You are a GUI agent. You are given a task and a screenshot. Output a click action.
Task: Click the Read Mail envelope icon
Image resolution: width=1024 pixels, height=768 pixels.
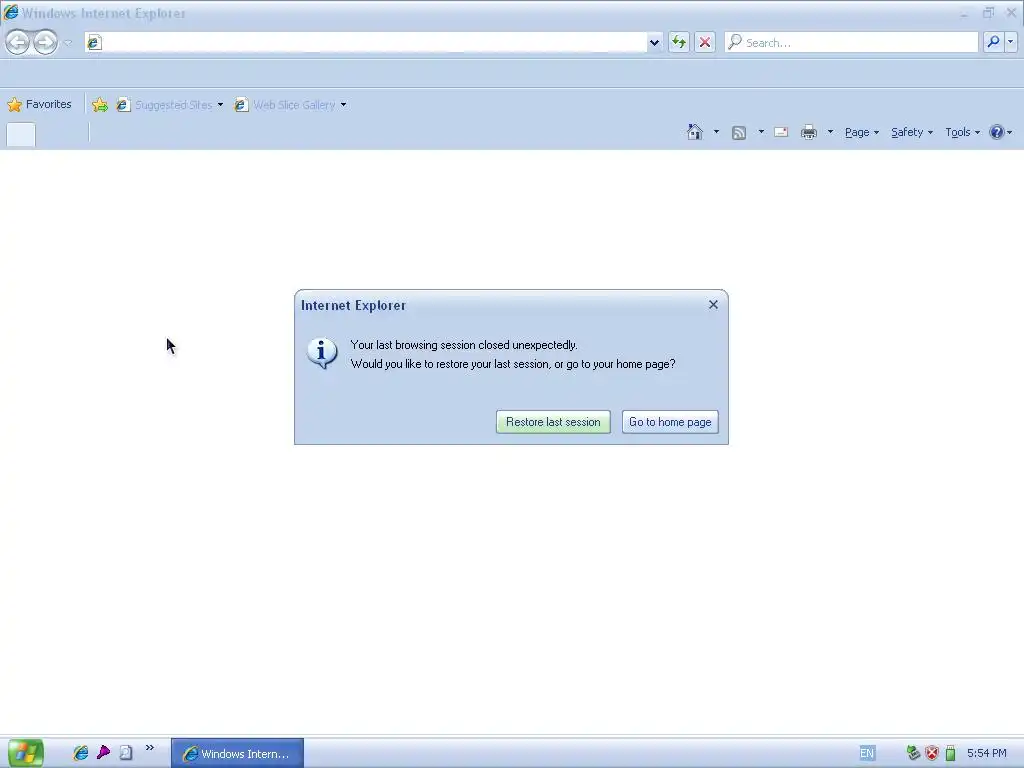coord(781,132)
